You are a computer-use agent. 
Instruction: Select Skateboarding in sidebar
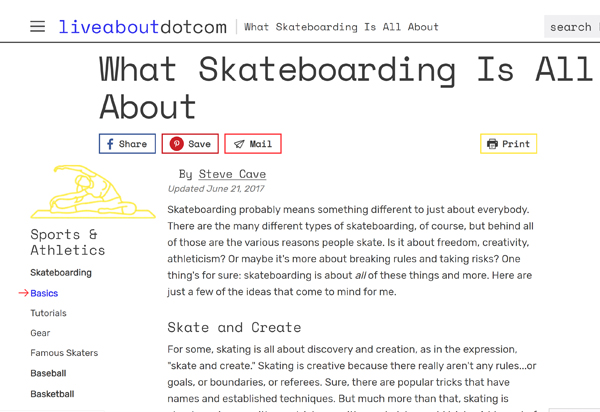click(61, 273)
